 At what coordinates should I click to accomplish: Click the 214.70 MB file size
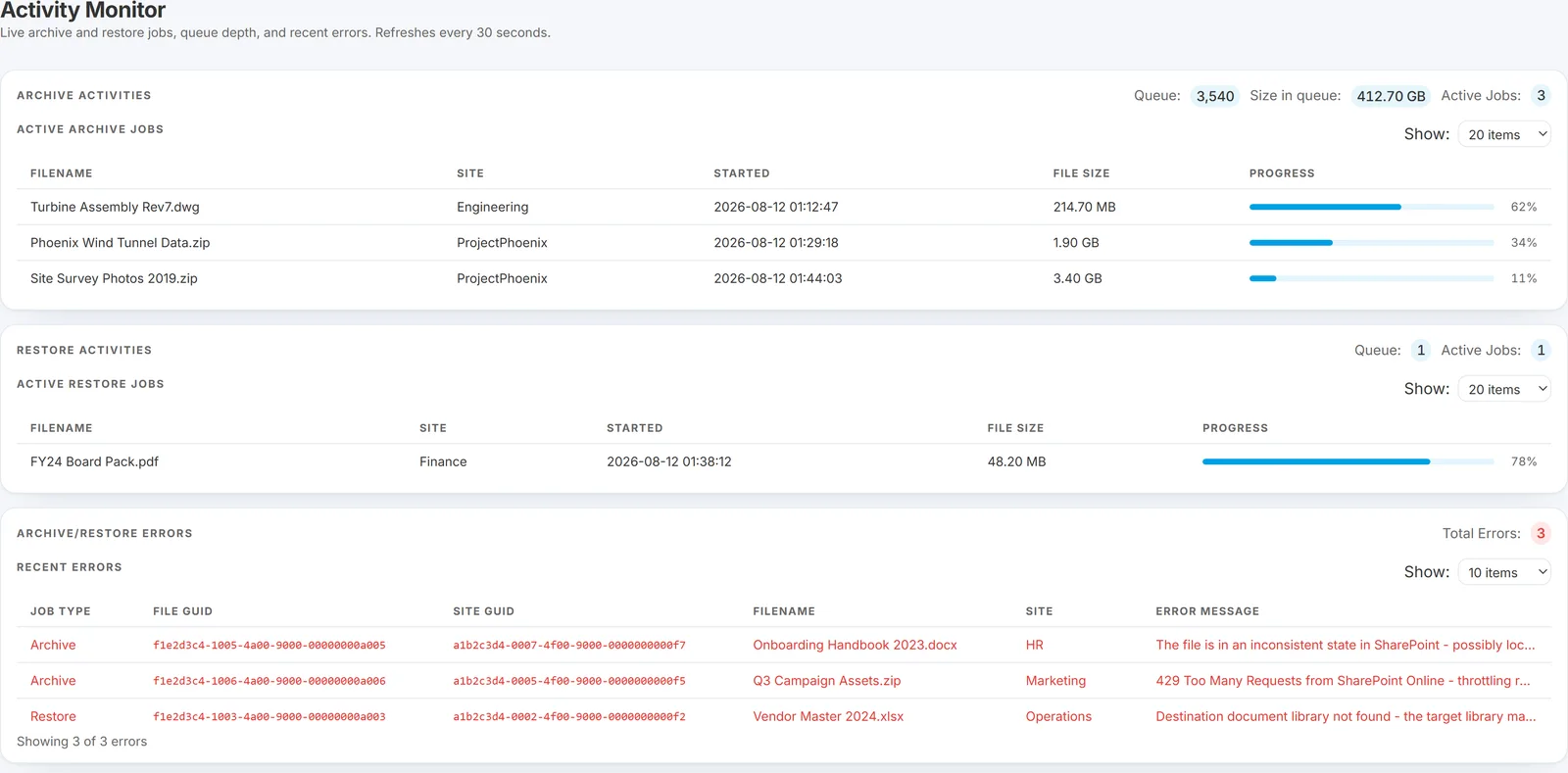coord(1085,207)
